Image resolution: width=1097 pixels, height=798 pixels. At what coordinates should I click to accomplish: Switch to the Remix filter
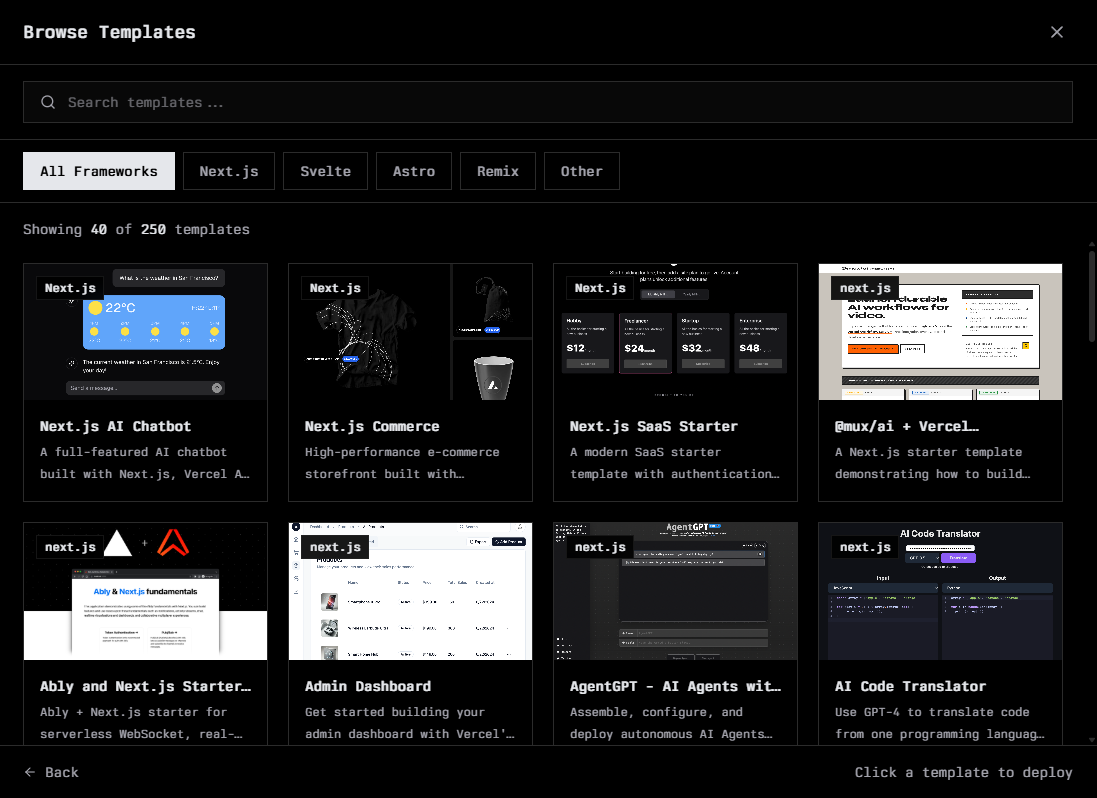(x=498, y=171)
